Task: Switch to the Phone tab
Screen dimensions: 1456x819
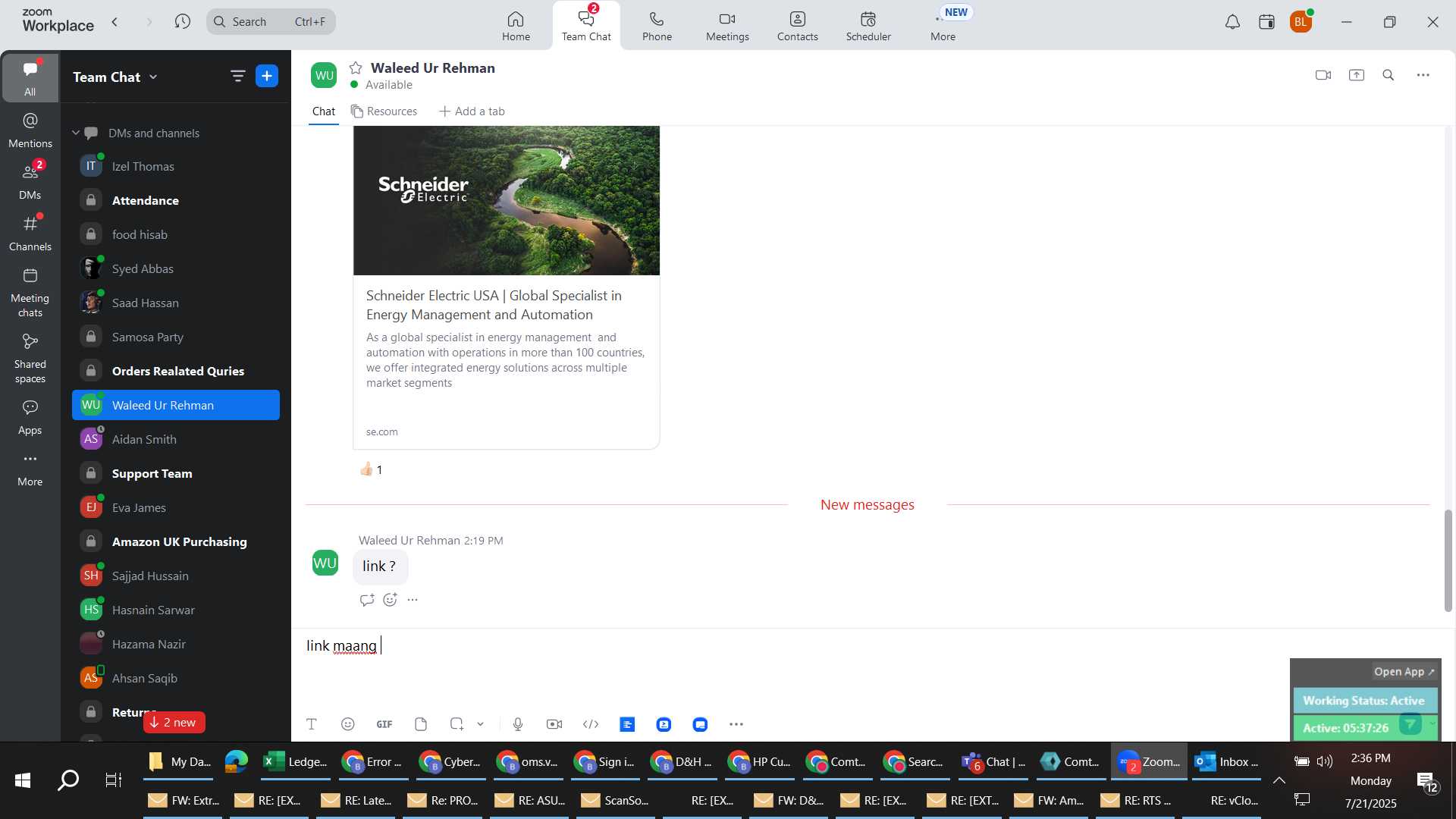Action: pyautogui.click(x=657, y=26)
